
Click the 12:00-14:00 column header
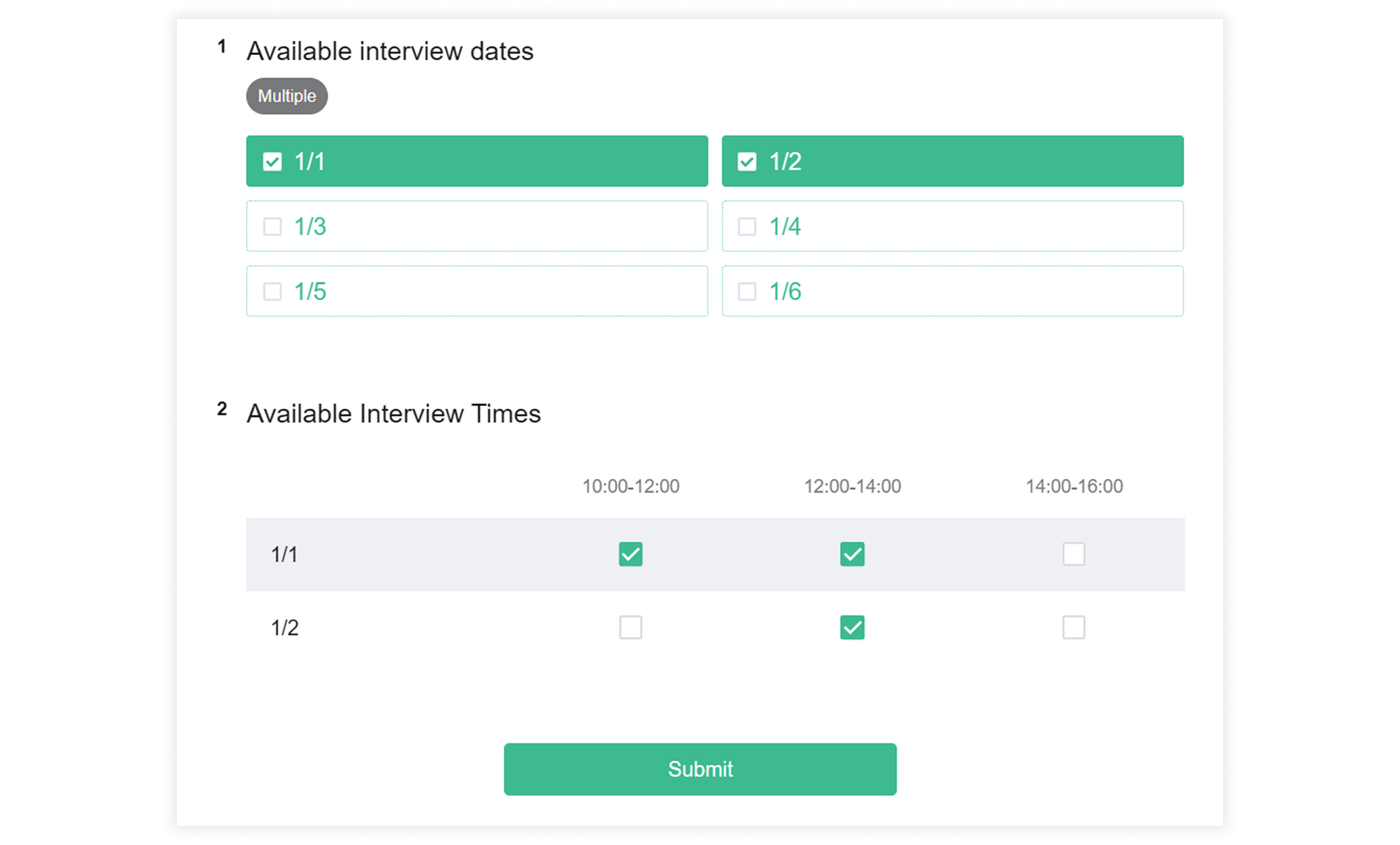point(852,486)
